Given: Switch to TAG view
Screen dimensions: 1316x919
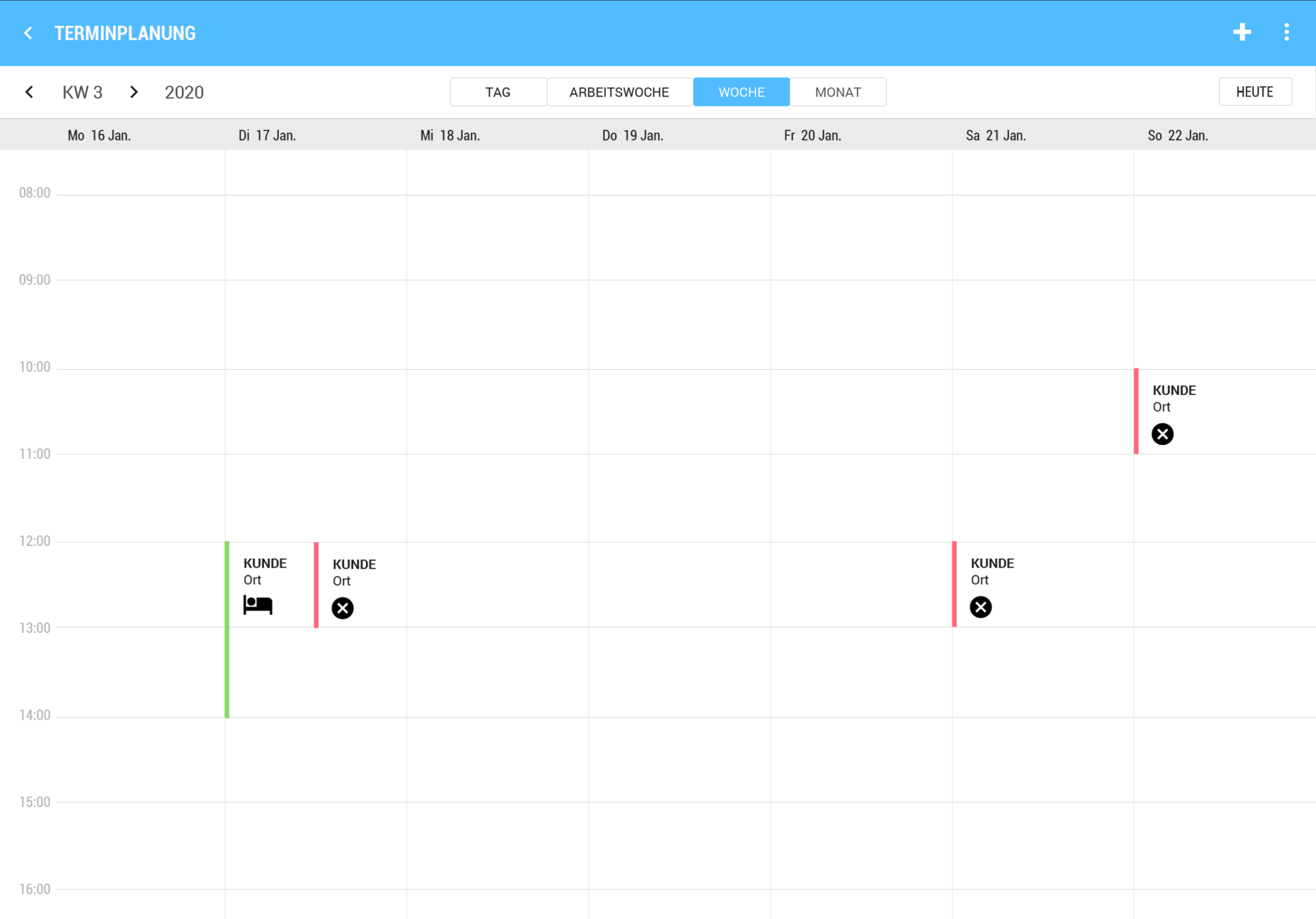Looking at the screenshot, I should pos(498,92).
